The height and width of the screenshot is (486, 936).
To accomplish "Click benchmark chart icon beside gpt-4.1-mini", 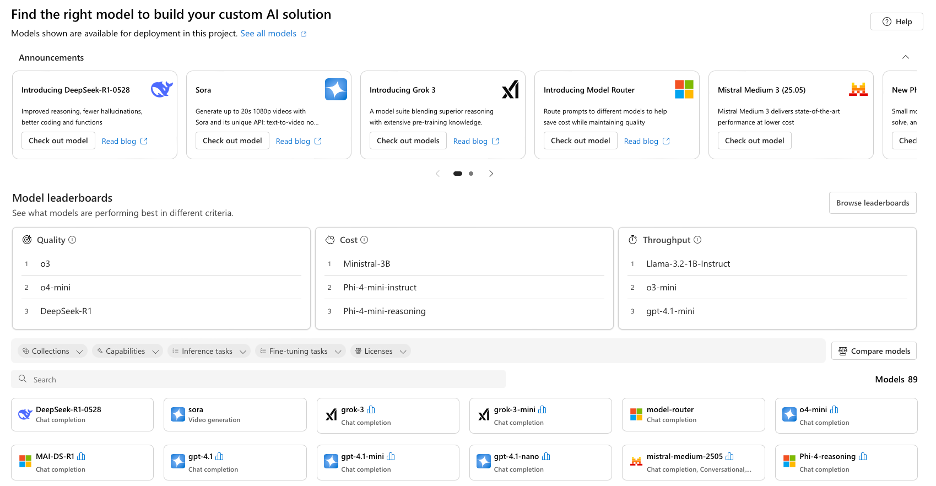I will (x=391, y=456).
